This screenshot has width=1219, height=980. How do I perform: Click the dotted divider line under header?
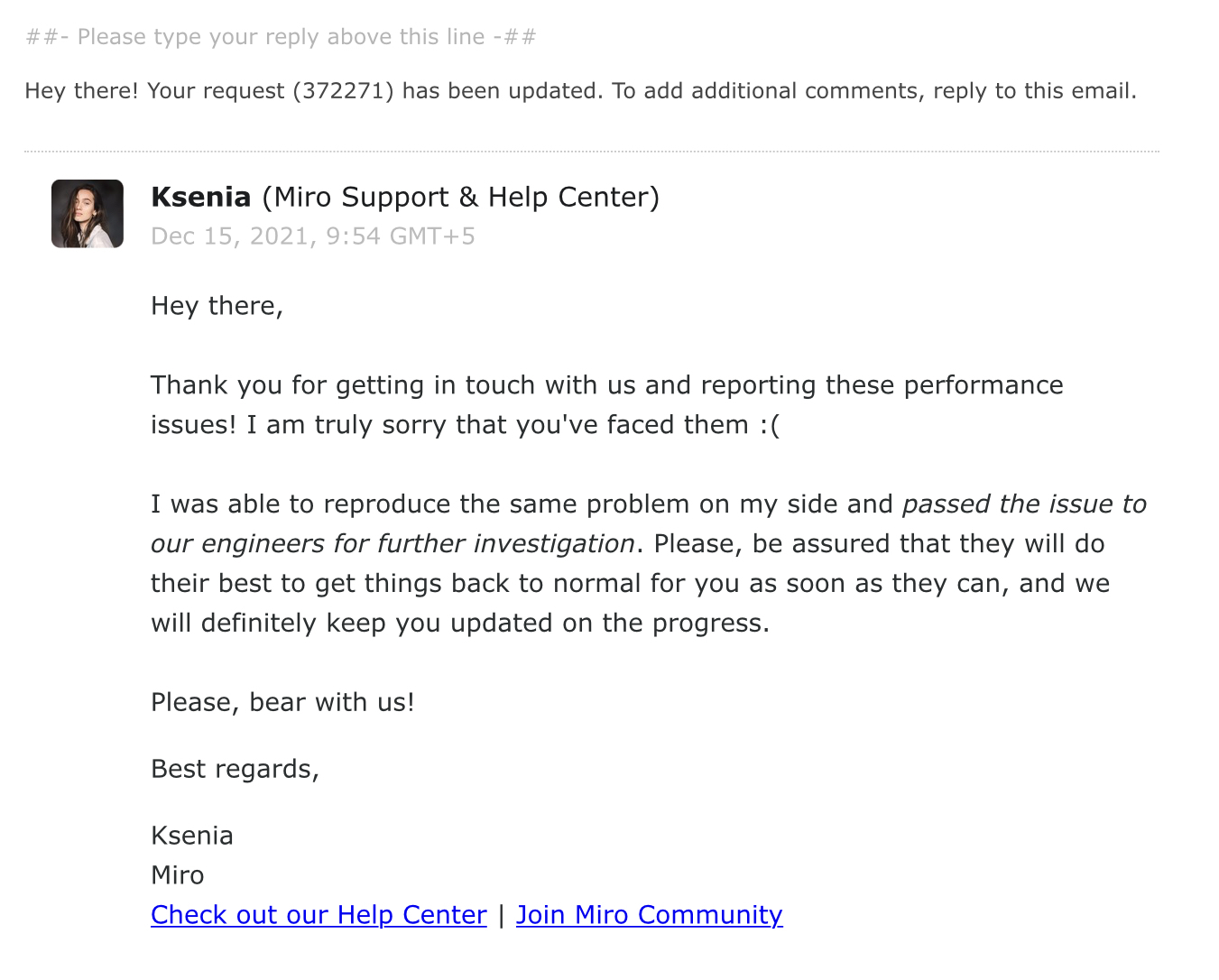click(x=592, y=151)
